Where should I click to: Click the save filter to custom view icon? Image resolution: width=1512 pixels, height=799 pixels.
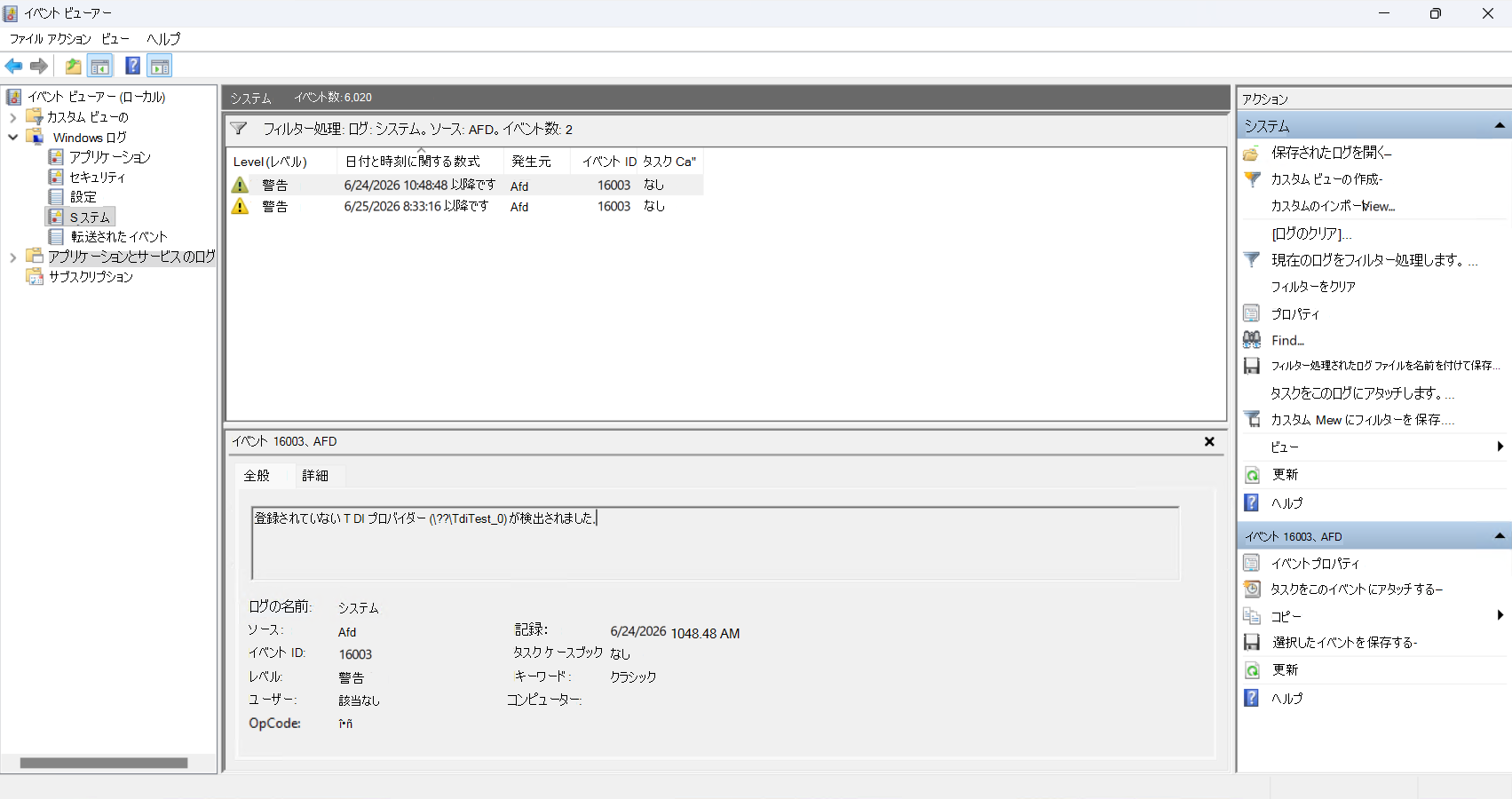pos(1252,419)
